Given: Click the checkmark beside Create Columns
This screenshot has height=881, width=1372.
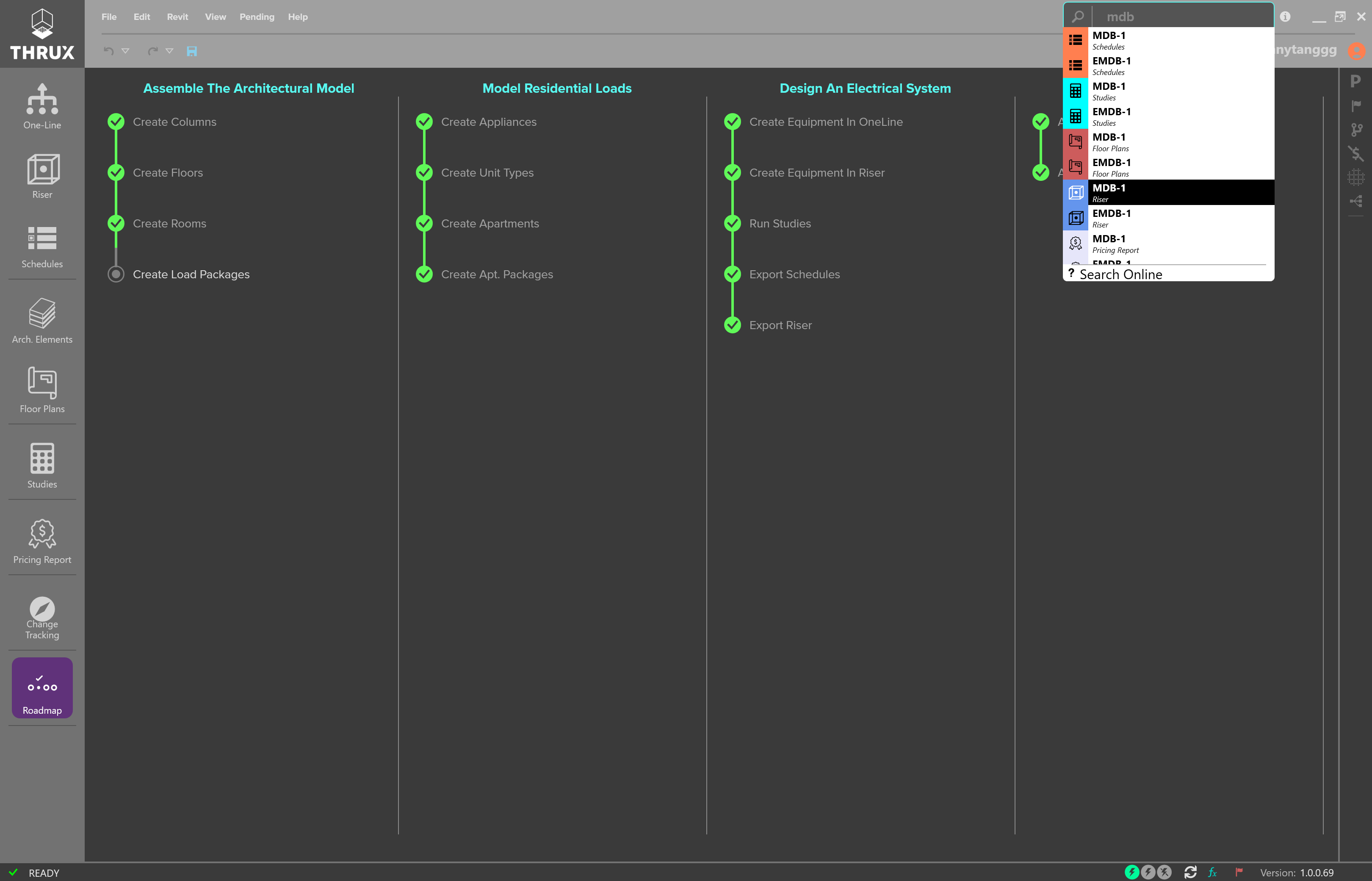Looking at the screenshot, I should pos(116,121).
